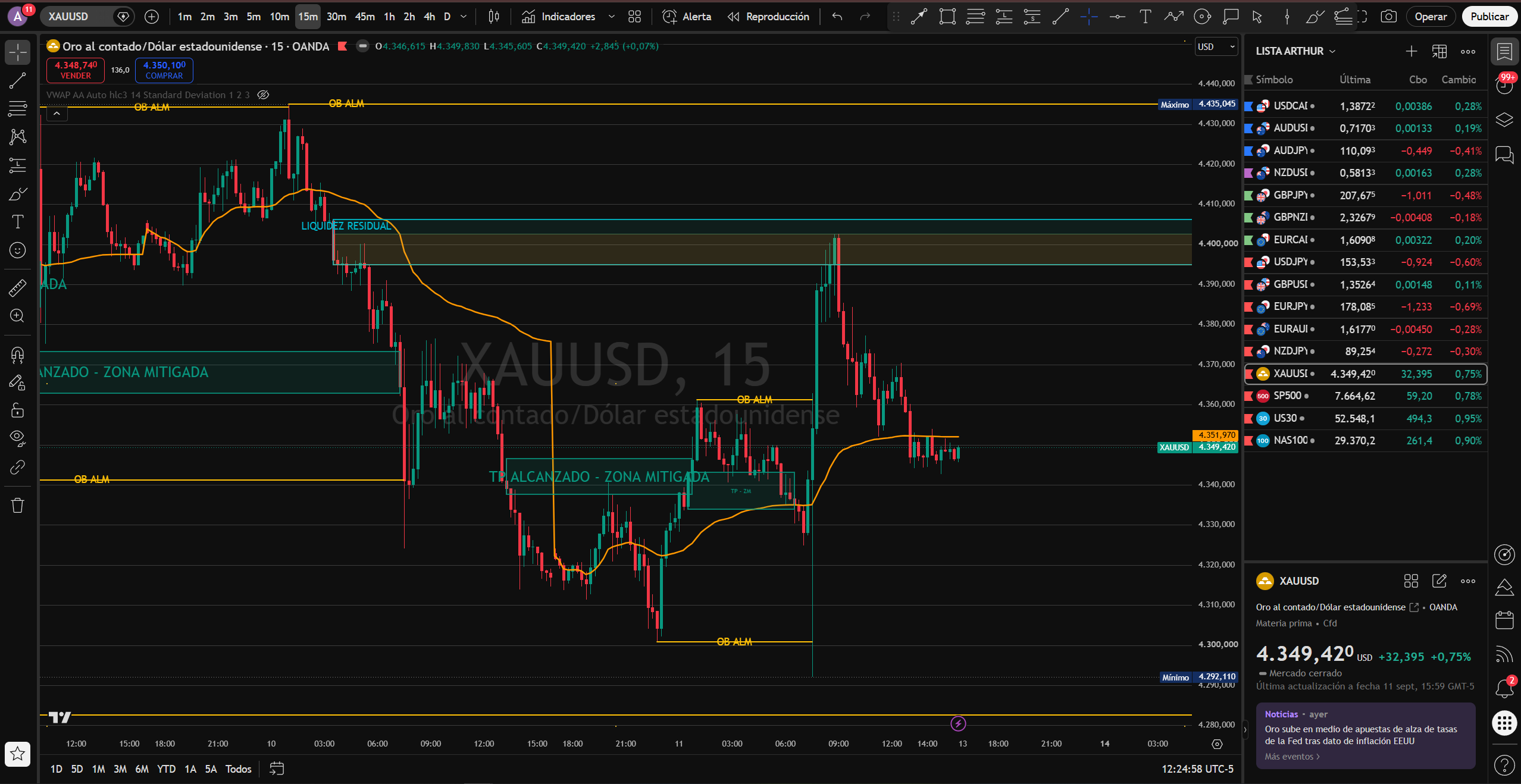This screenshot has width=1521, height=784.
Task: Open the USD currency dropdown on price scale
Action: [1216, 46]
